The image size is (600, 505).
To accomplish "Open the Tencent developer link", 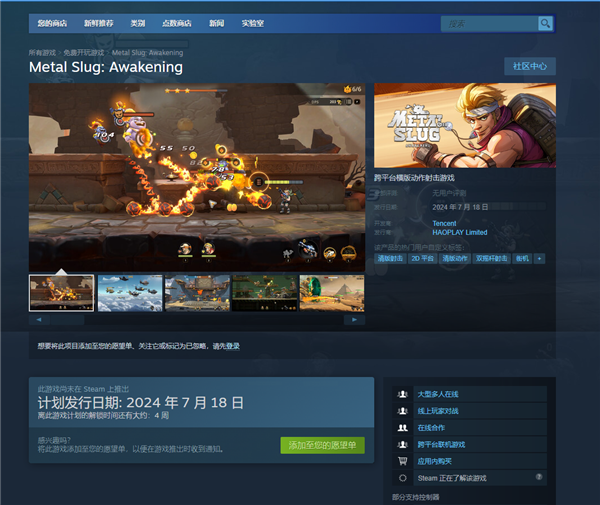I will click(444, 223).
